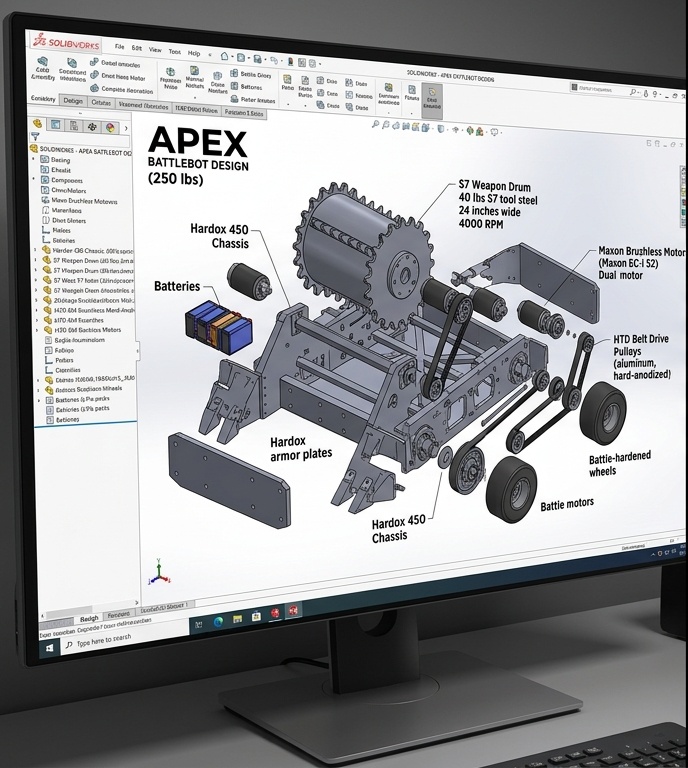Open dropdown arrow next to the Save icon

click(265, 60)
